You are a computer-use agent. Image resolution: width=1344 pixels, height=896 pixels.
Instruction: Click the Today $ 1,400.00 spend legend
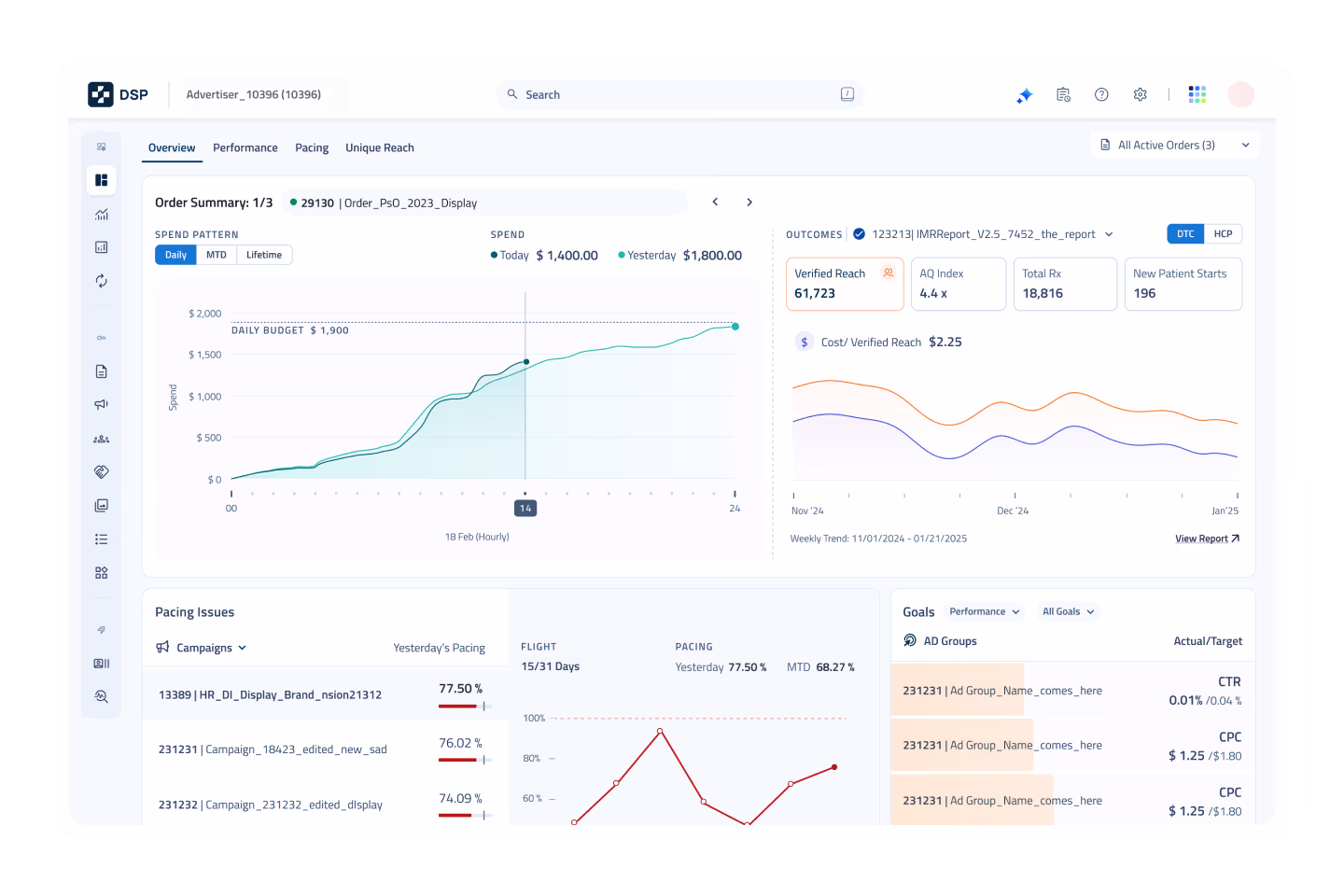point(544,256)
